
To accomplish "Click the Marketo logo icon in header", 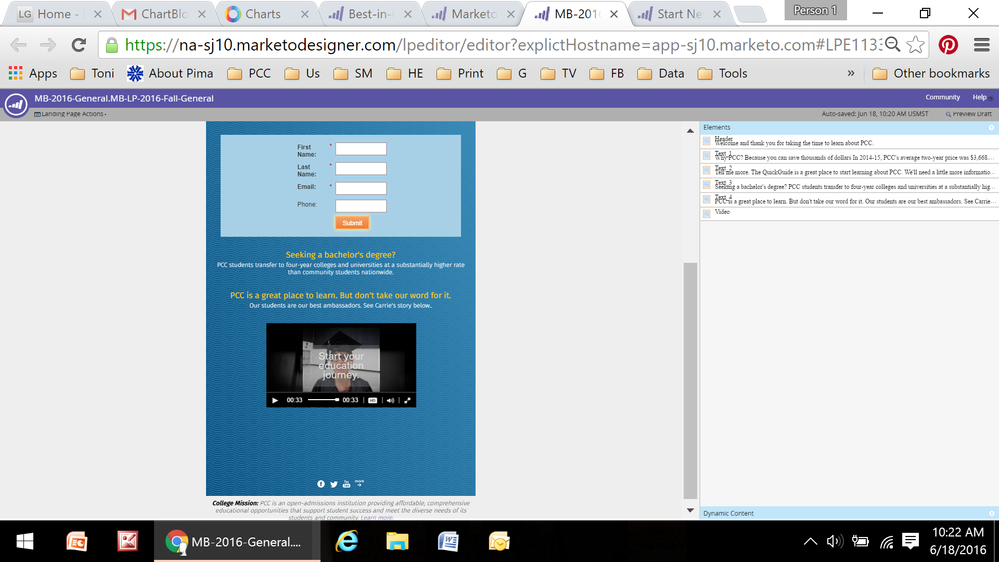I will (x=15, y=105).
